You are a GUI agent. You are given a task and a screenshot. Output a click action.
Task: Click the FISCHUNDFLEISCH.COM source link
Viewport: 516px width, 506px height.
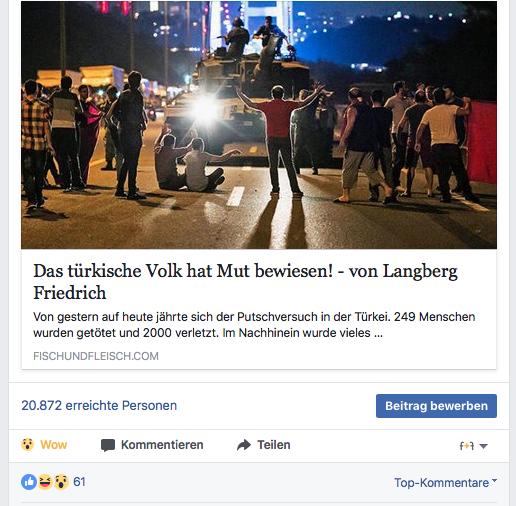pyautogui.click(x=96, y=356)
